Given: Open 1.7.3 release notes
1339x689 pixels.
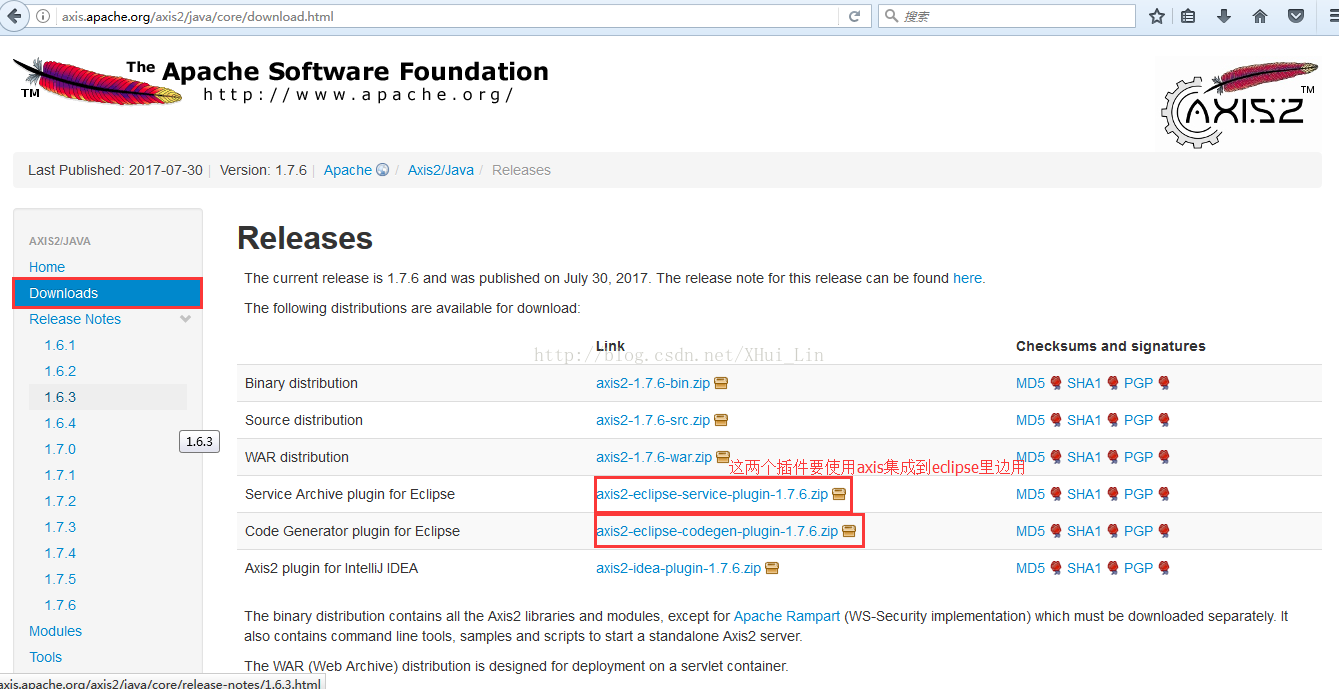Looking at the screenshot, I should click(x=60, y=527).
